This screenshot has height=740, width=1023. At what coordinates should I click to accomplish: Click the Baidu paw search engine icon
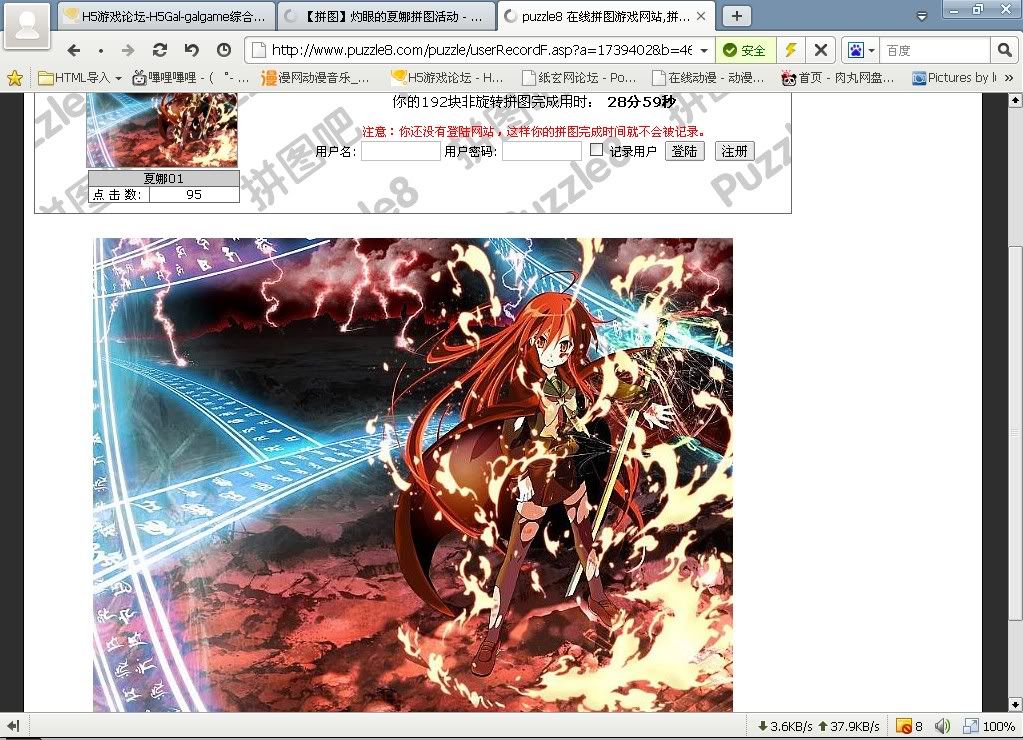tap(855, 50)
